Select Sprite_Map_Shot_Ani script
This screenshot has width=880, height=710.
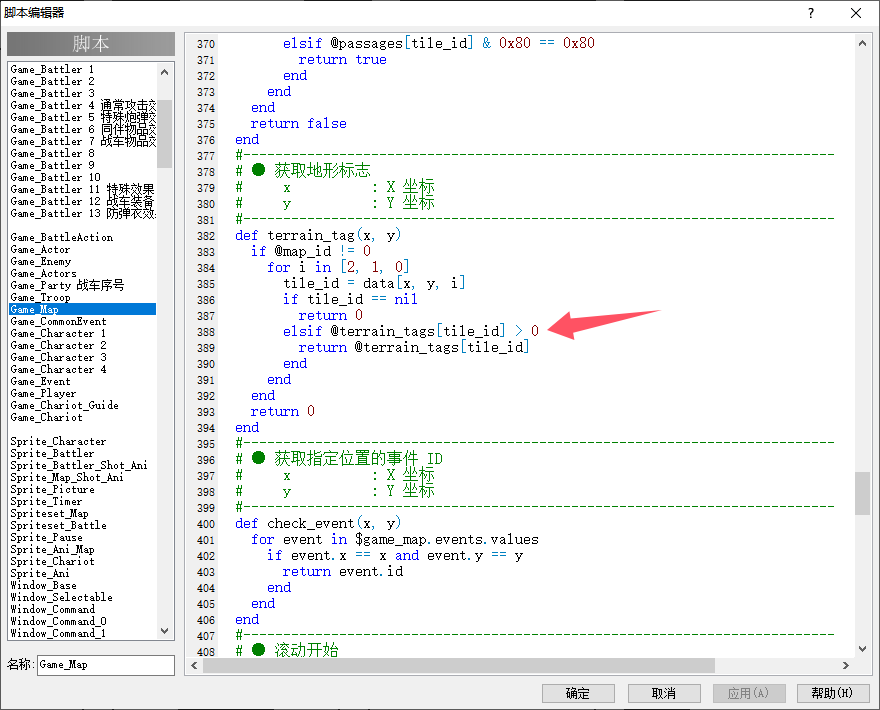pos(67,478)
